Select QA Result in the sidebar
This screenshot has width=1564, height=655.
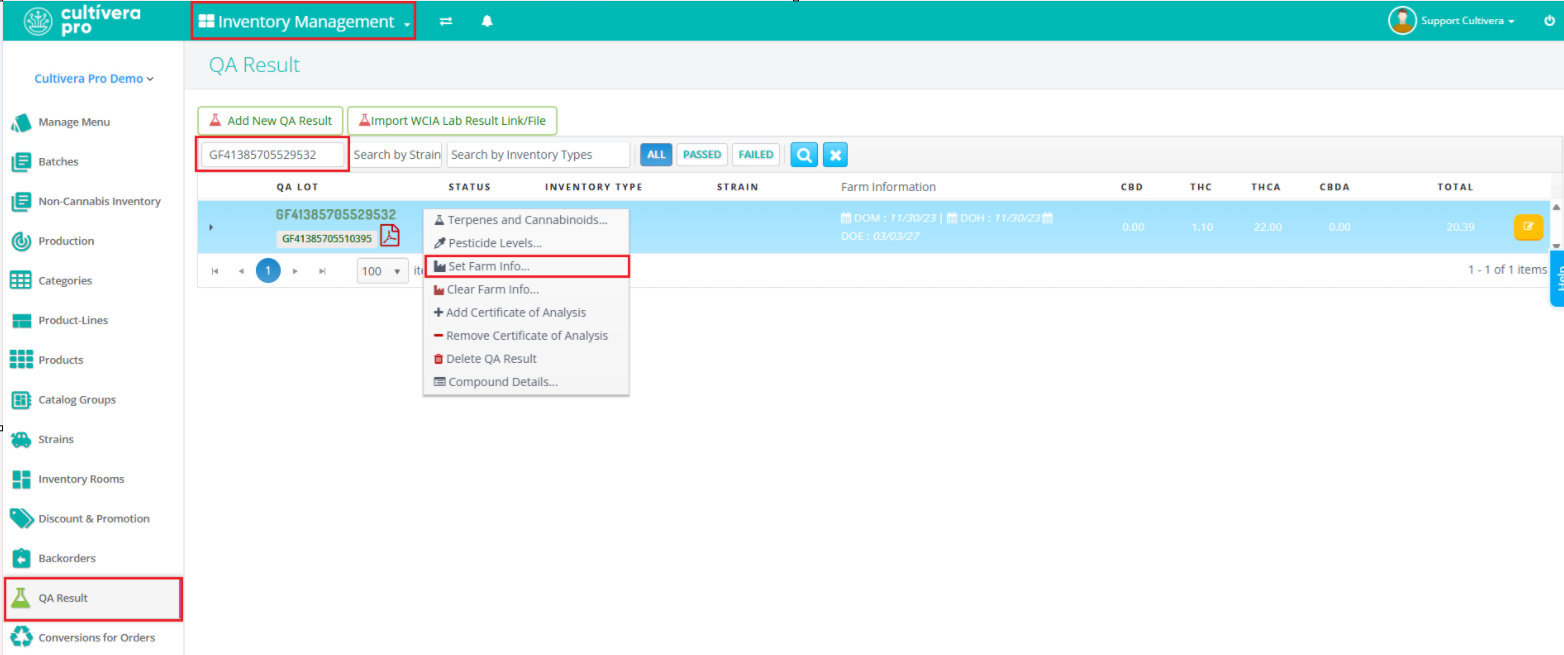pyautogui.click(x=93, y=598)
